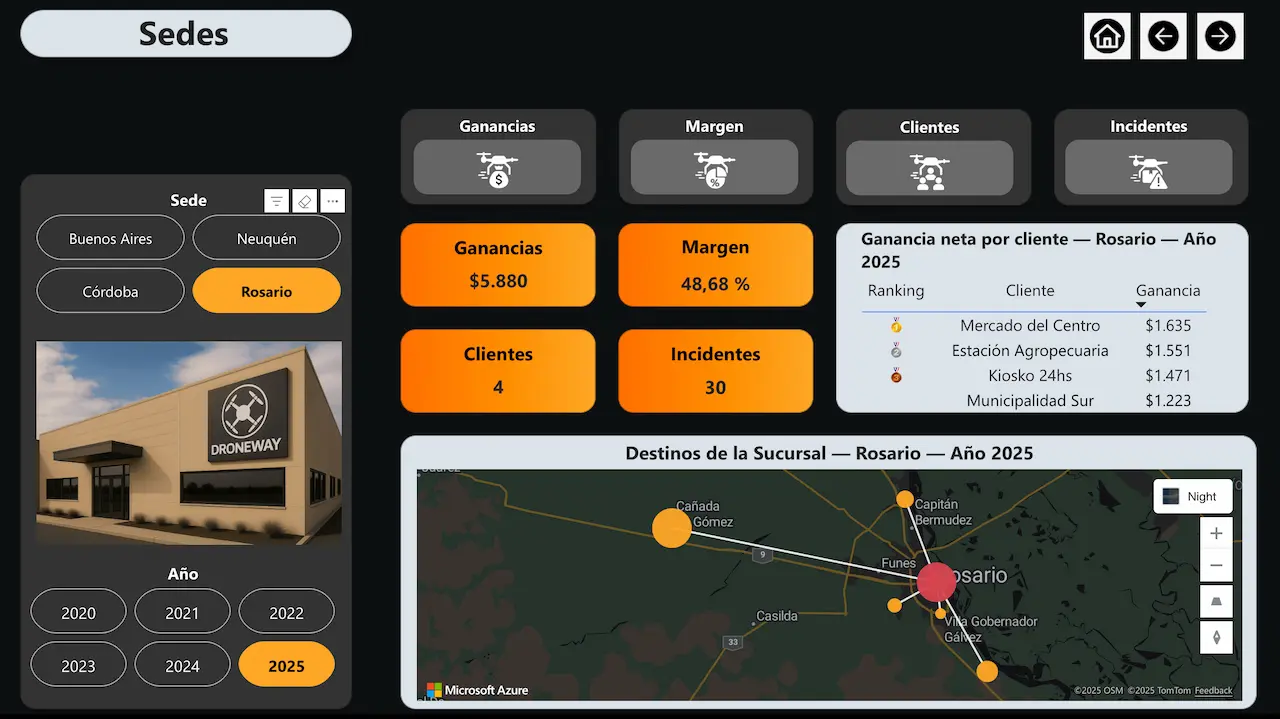
Task: Select the Buenos Aires sede
Action: point(110,238)
